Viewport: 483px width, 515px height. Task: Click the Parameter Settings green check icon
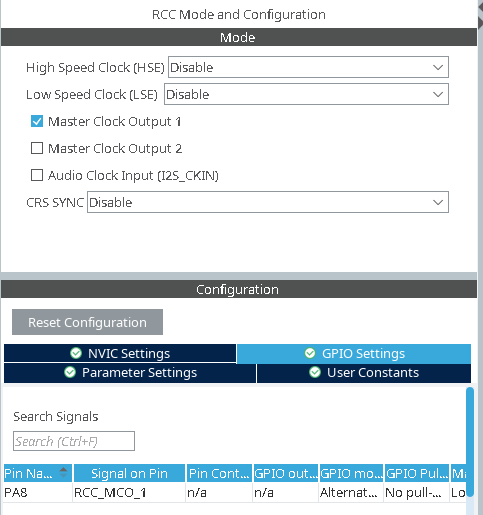pos(70,372)
